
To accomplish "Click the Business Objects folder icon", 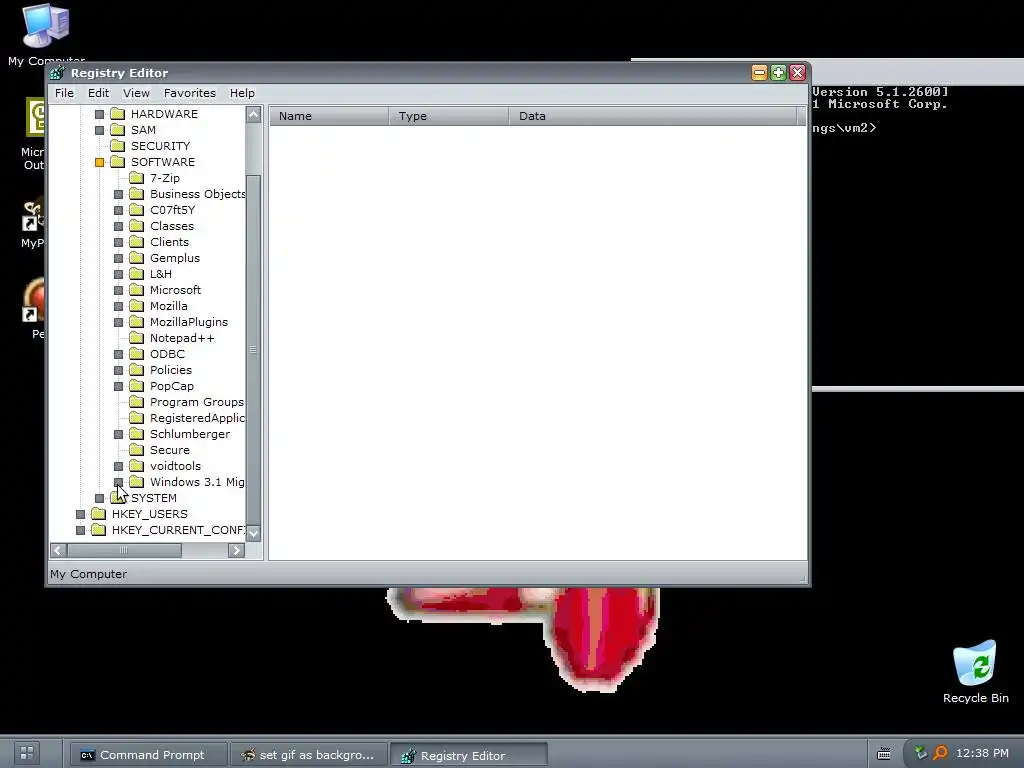I will 136,194.
